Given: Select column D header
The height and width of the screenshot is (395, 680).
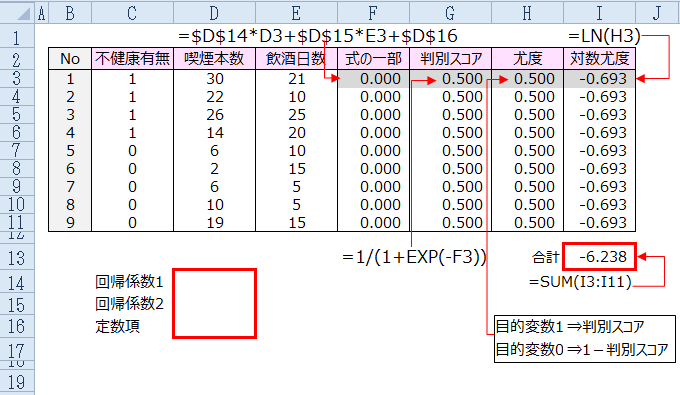Looking at the screenshot, I should pos(214,12).
